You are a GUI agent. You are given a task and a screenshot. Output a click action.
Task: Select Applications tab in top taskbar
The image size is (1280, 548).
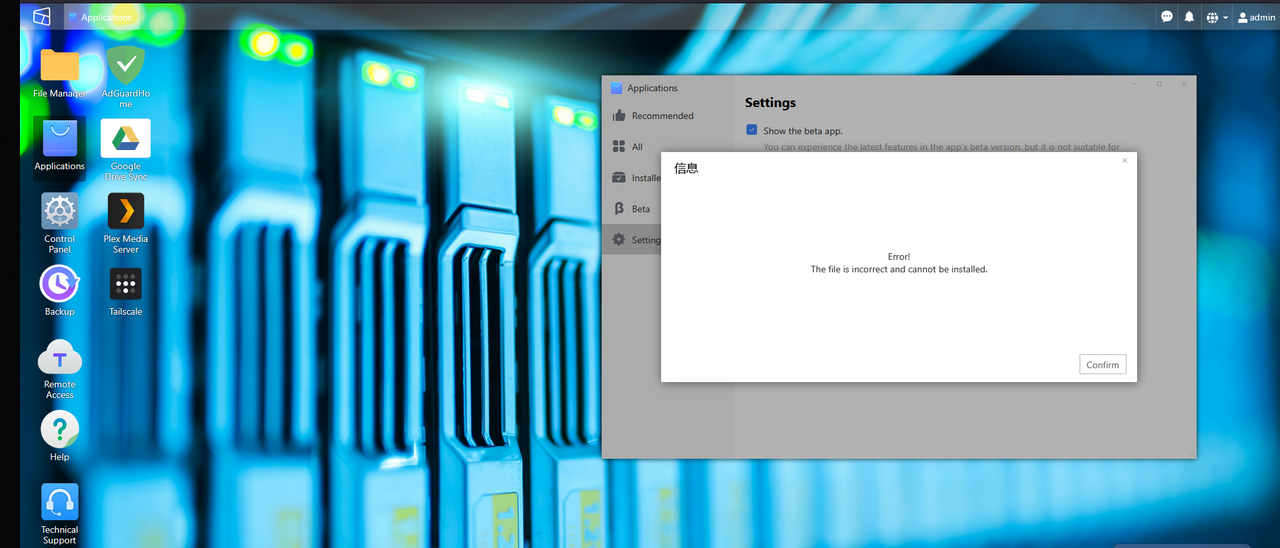point(100,17)
